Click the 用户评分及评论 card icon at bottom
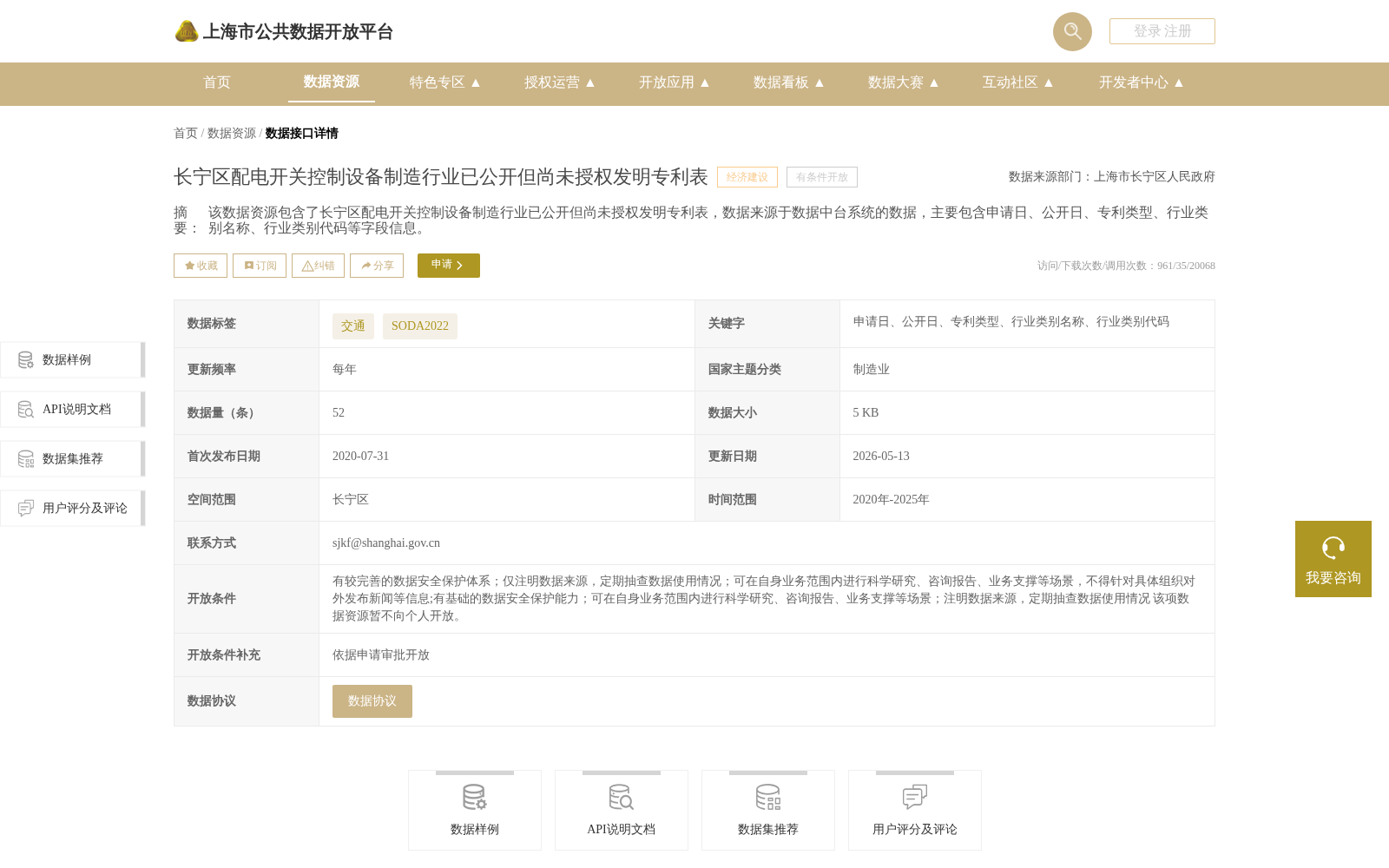The image size is (1389, 868). click(915, 797)
